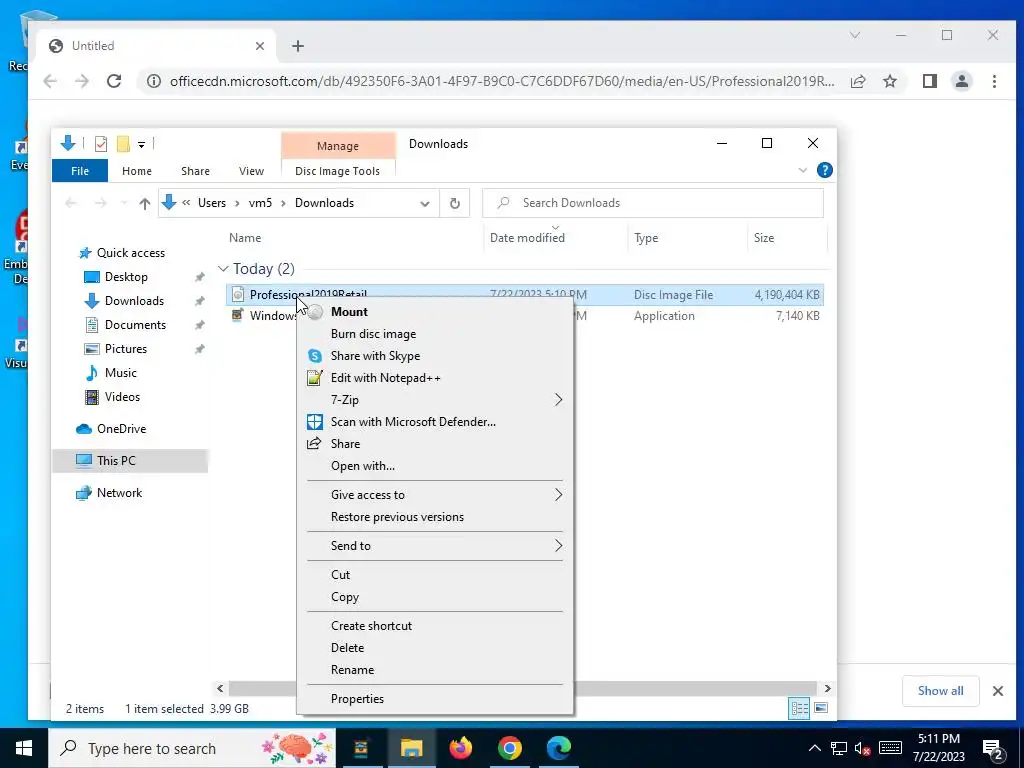This screenshot has height=768, width=1024.
Task: Sort by Date modified column
Action: click(x=528, y=238)
